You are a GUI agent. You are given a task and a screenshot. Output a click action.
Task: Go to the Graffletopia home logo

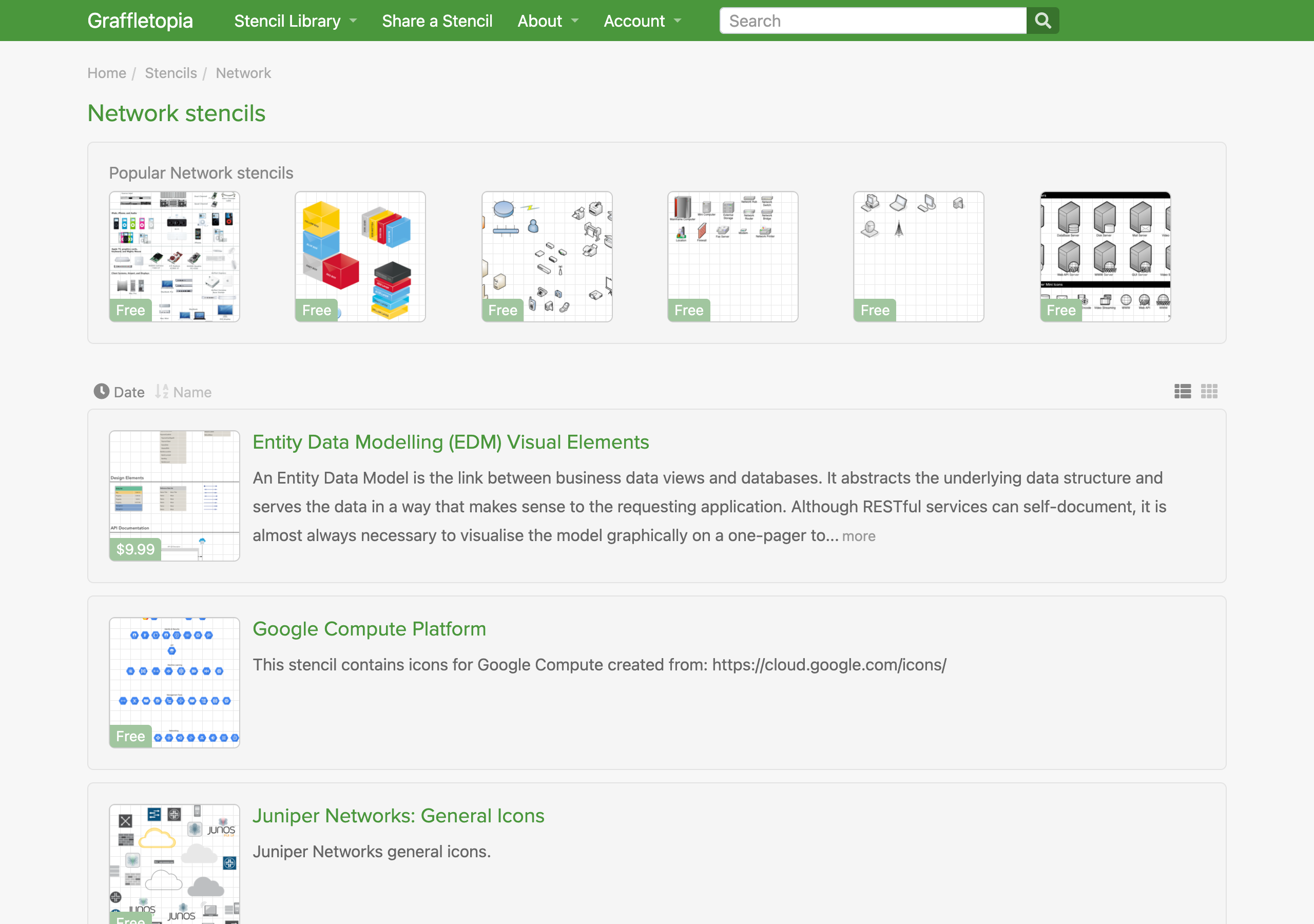point(140,21)
